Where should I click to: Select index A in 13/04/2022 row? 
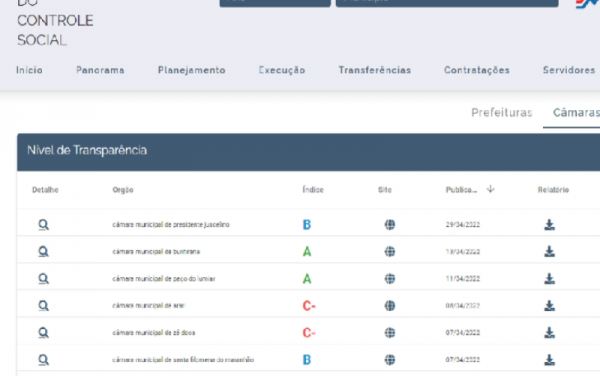tap(307, 252)
